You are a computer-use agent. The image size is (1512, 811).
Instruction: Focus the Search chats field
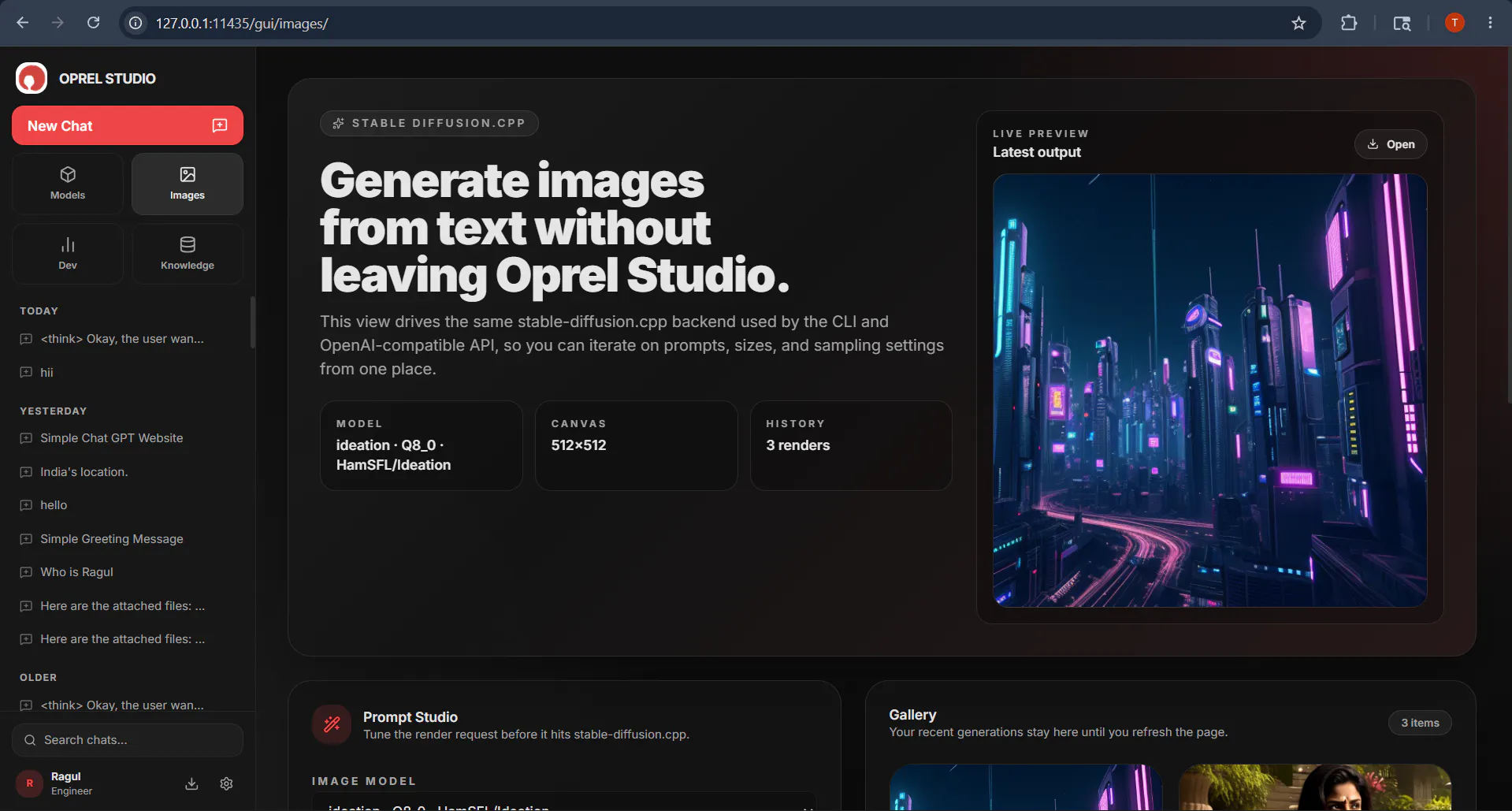coord(128,740)
